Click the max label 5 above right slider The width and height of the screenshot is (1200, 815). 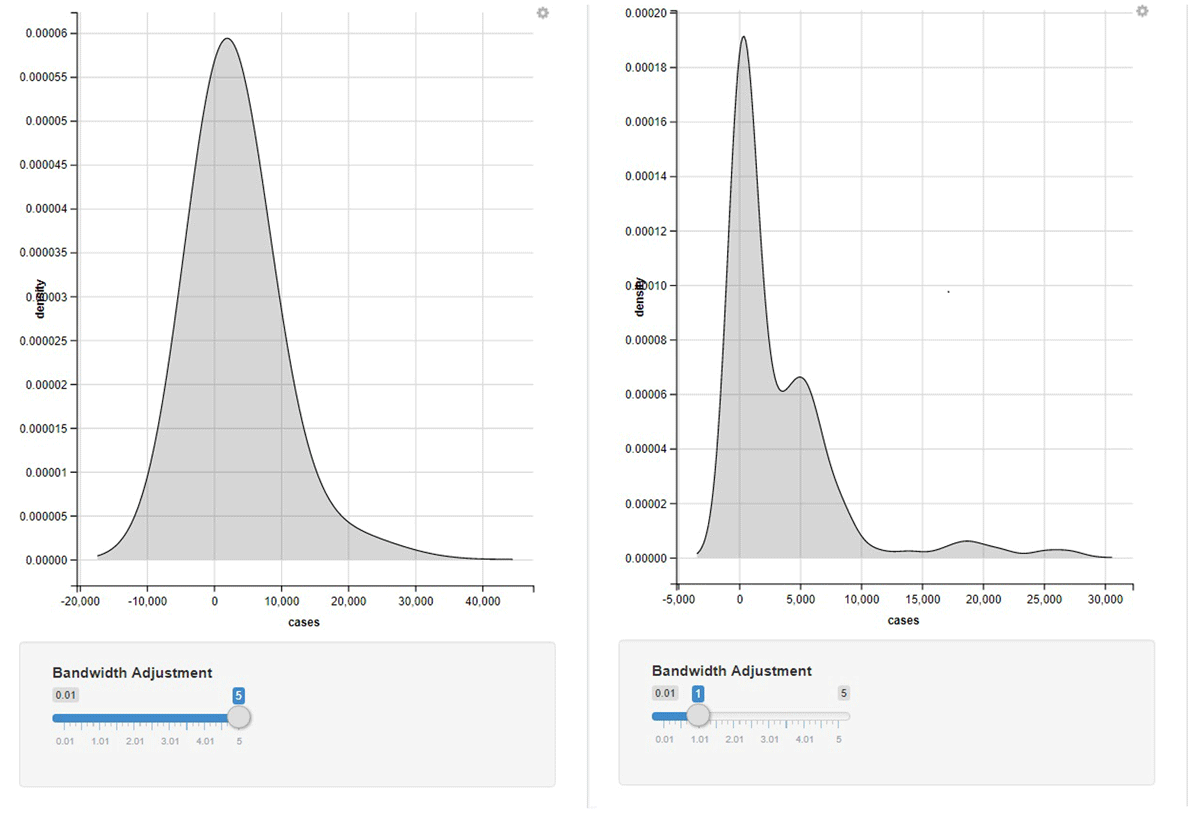[844, 693]
